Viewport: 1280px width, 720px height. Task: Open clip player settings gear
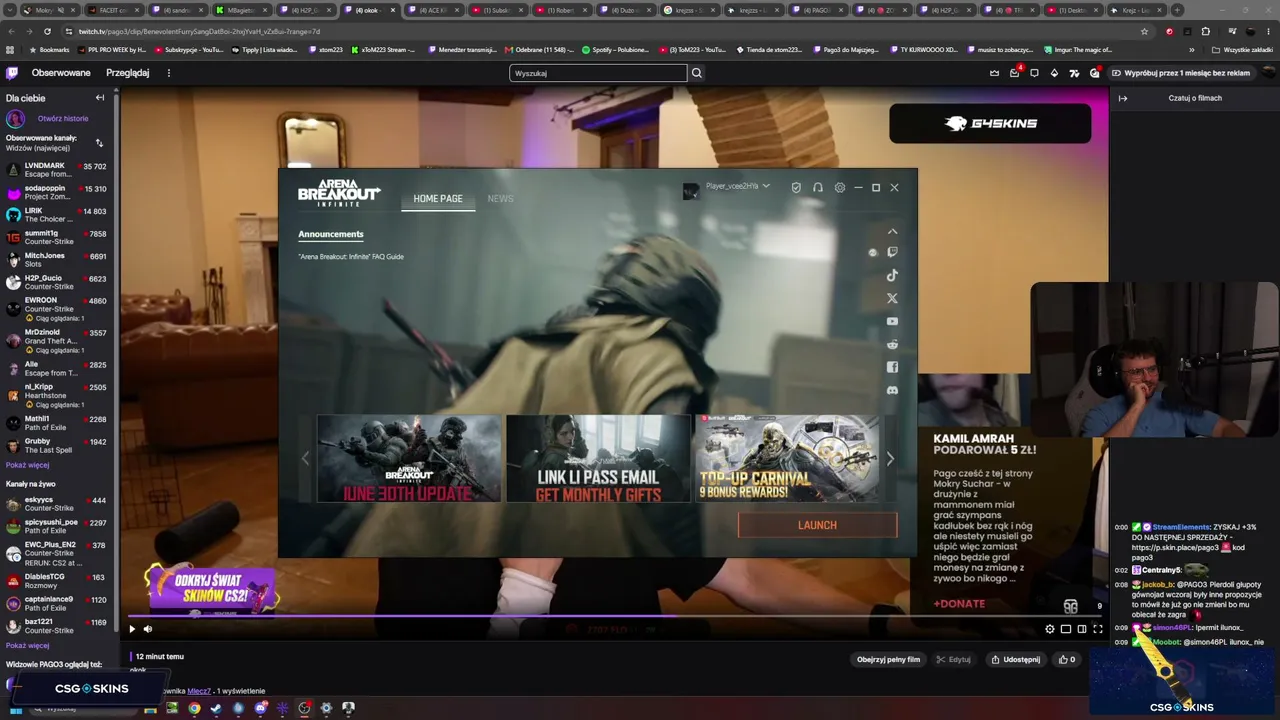1050,629
